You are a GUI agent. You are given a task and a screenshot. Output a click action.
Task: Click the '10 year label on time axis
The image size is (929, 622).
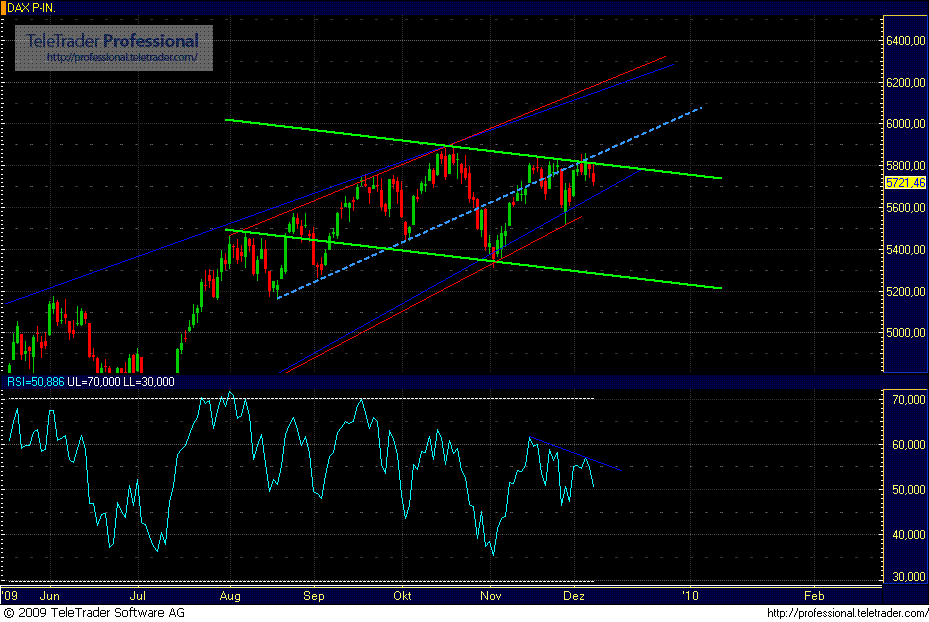(690, 596)
